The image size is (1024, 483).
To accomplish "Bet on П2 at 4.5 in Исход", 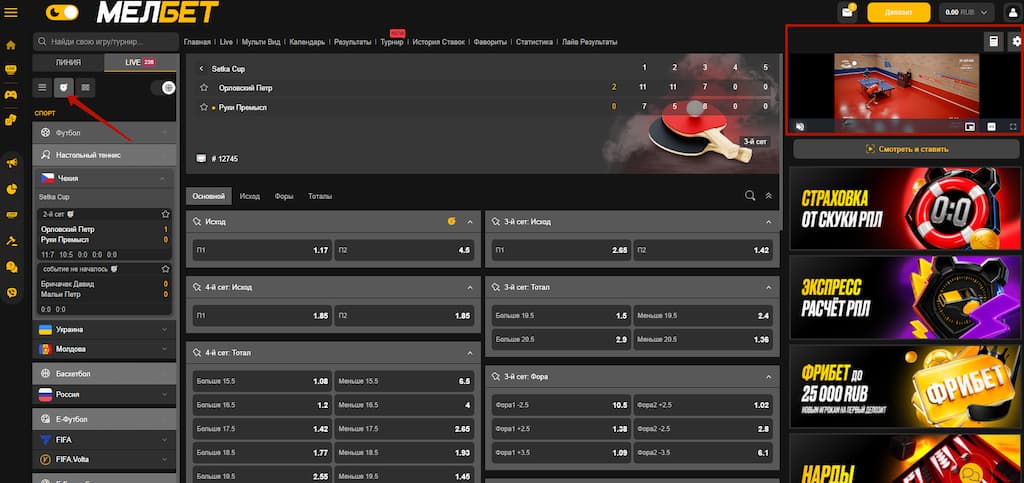I will coord(404,250).
